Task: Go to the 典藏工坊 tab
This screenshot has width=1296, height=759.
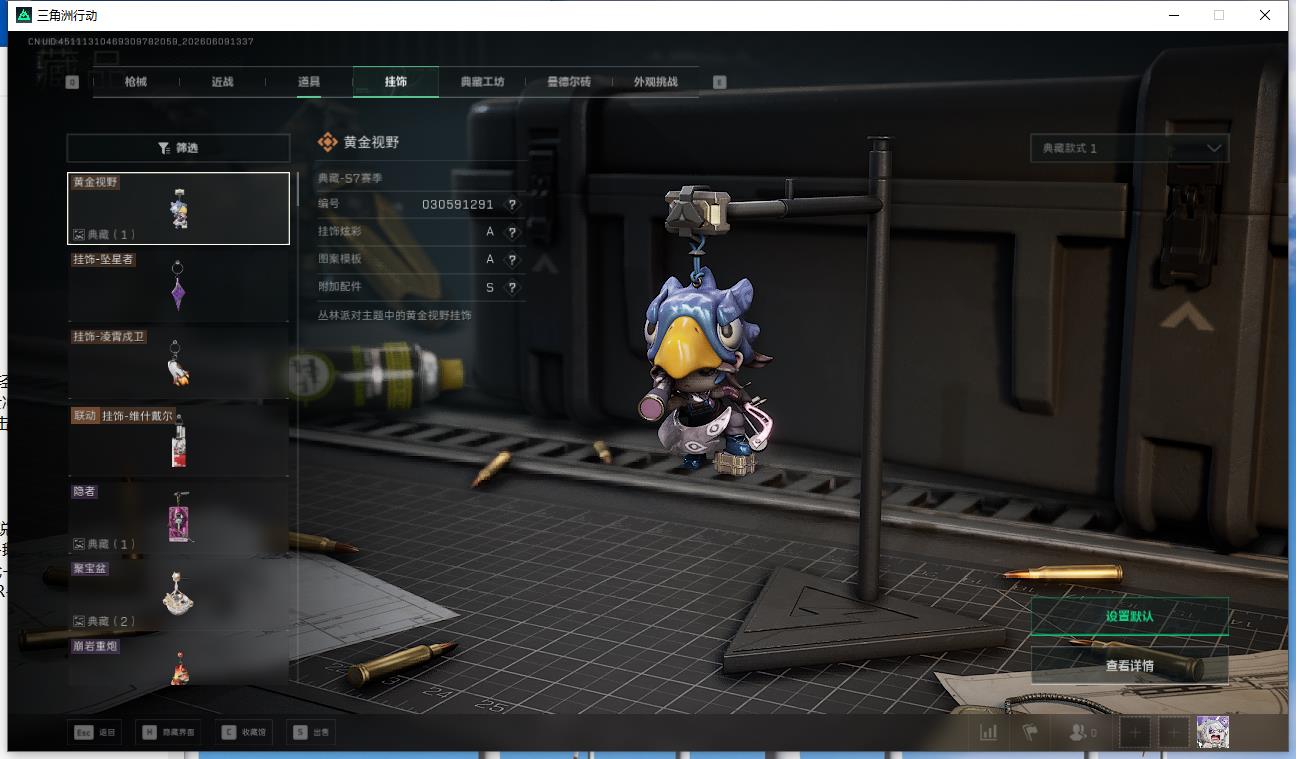Action: 482,82
